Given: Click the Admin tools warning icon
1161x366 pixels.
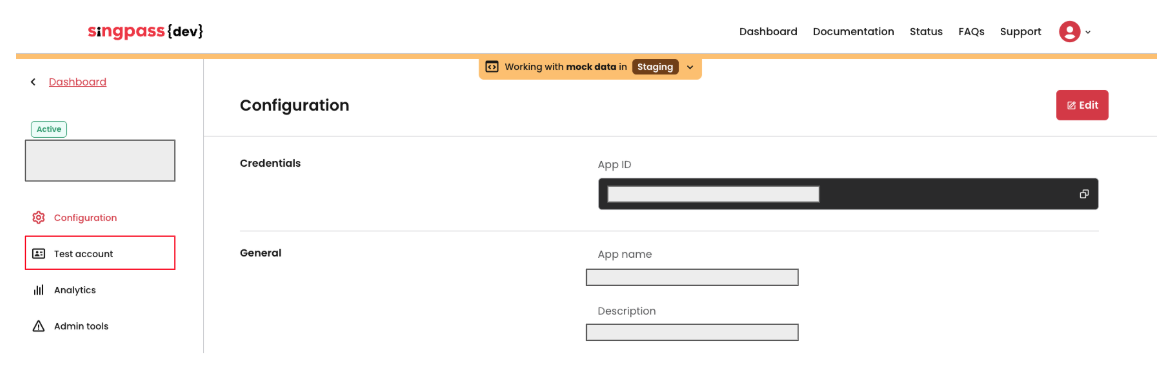Looking at the screenshot, I should tap(39, 326).
